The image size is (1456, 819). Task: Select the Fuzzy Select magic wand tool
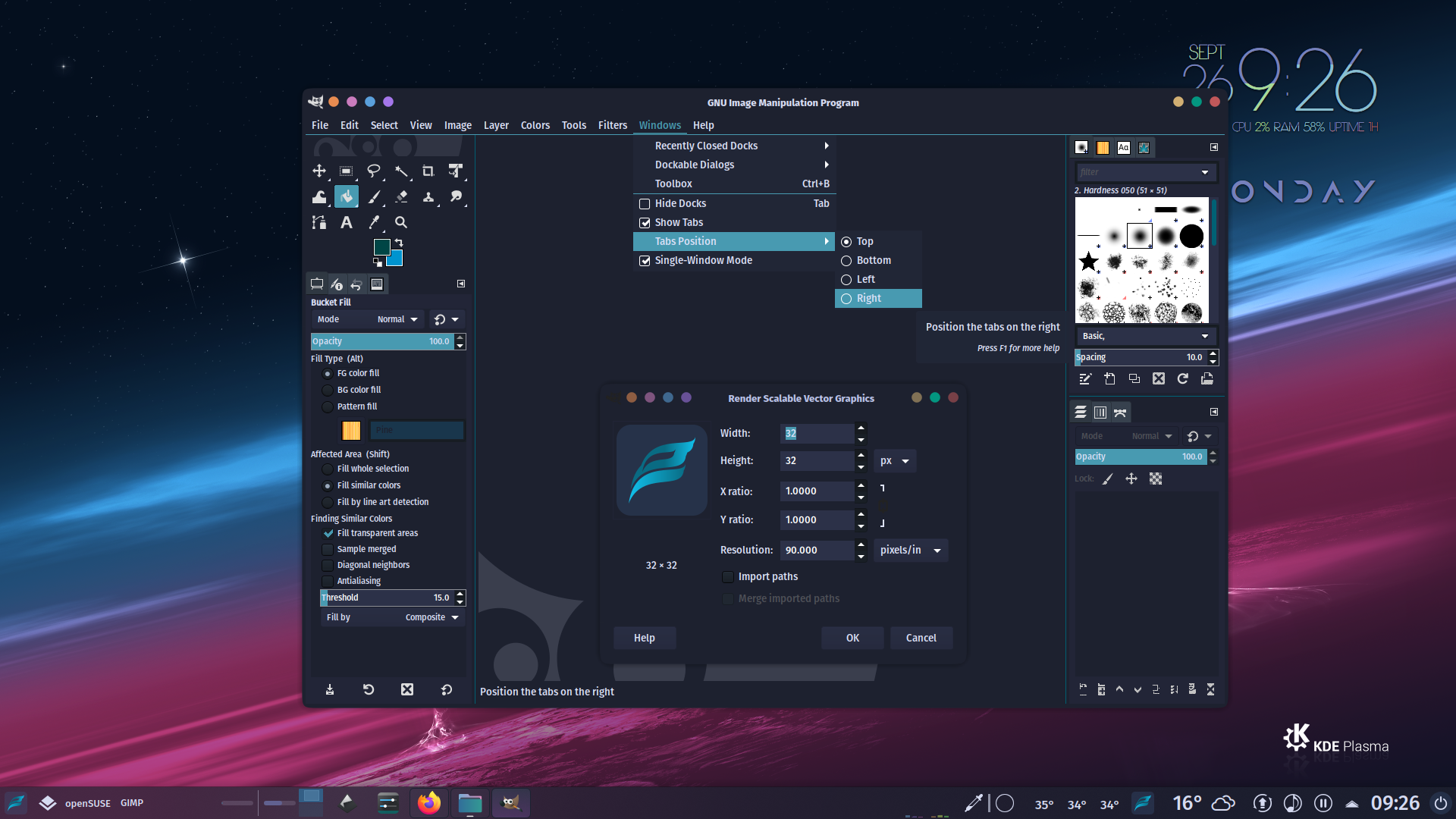point(401,171)
